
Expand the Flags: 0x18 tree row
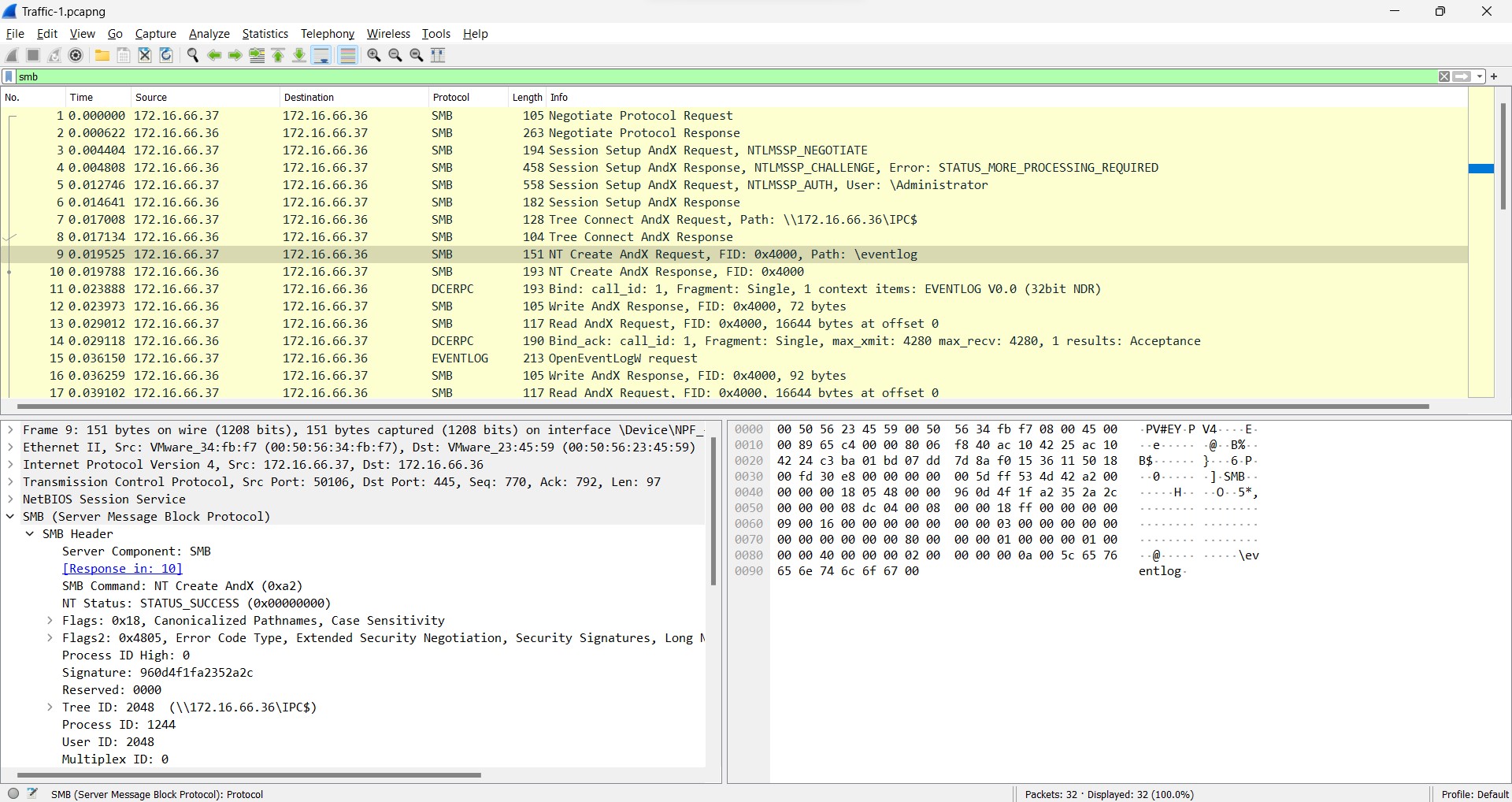coord(50,621)
